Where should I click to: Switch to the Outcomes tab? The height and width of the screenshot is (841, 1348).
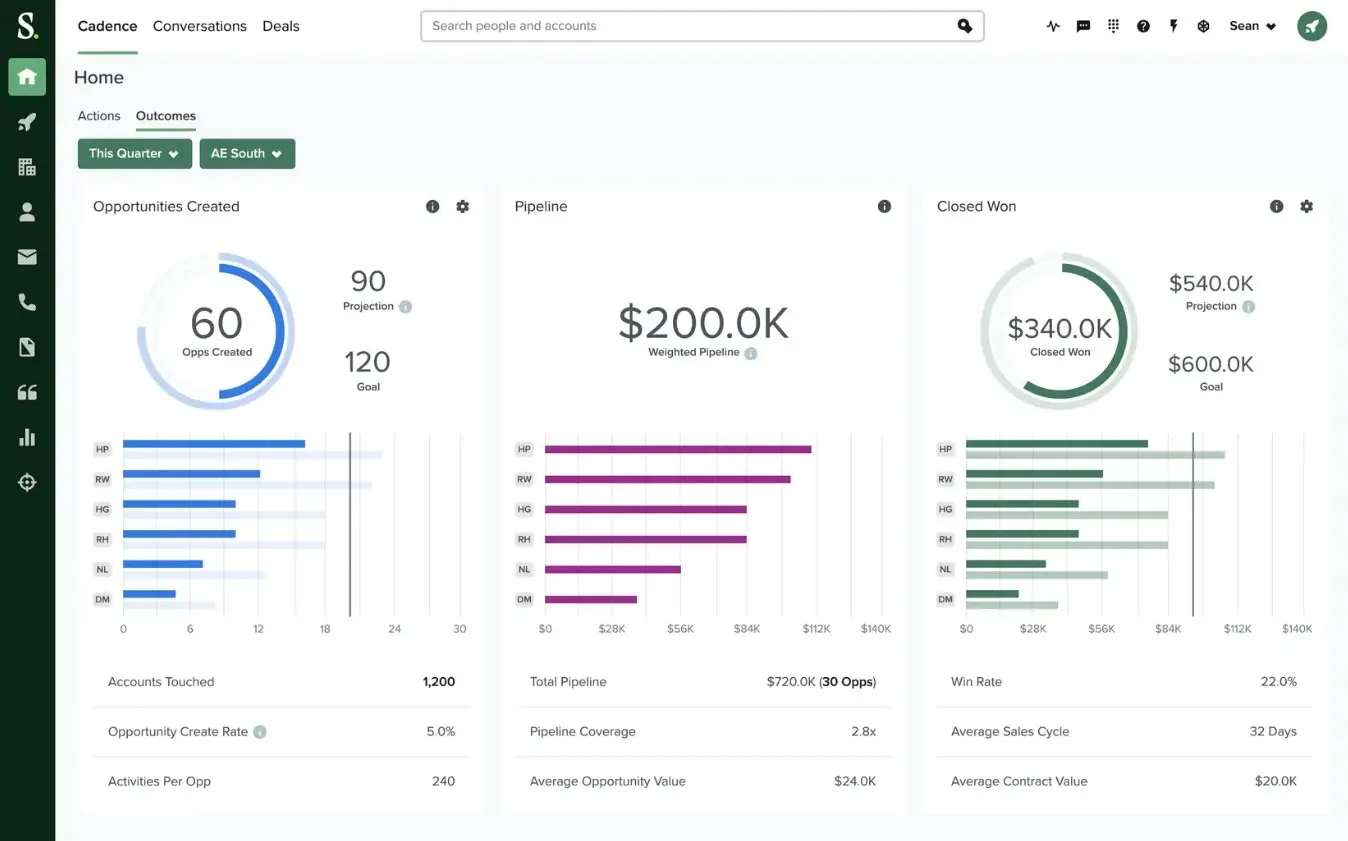(x=165, y=115)
